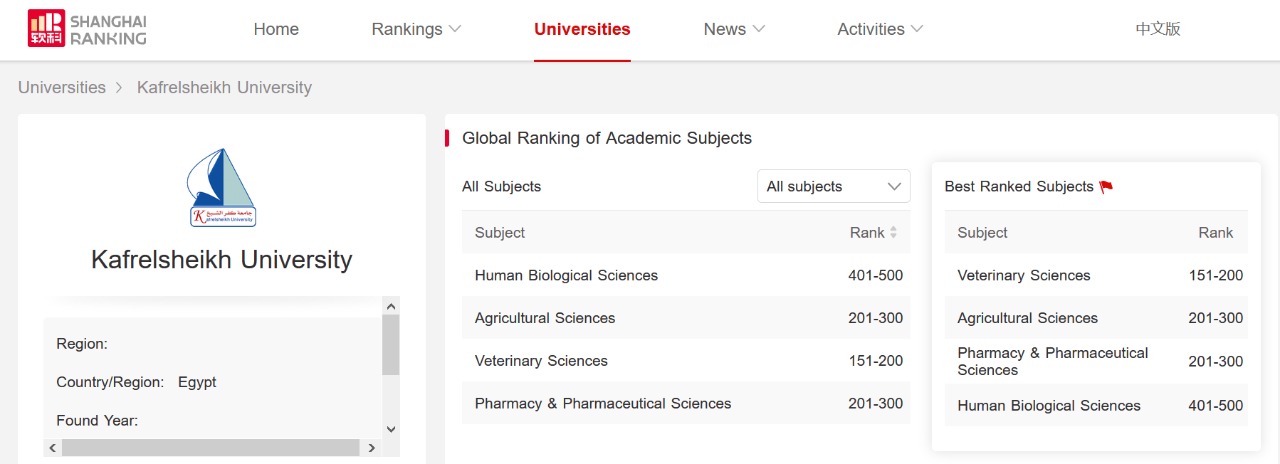Go to the Home page

(276, 29)
